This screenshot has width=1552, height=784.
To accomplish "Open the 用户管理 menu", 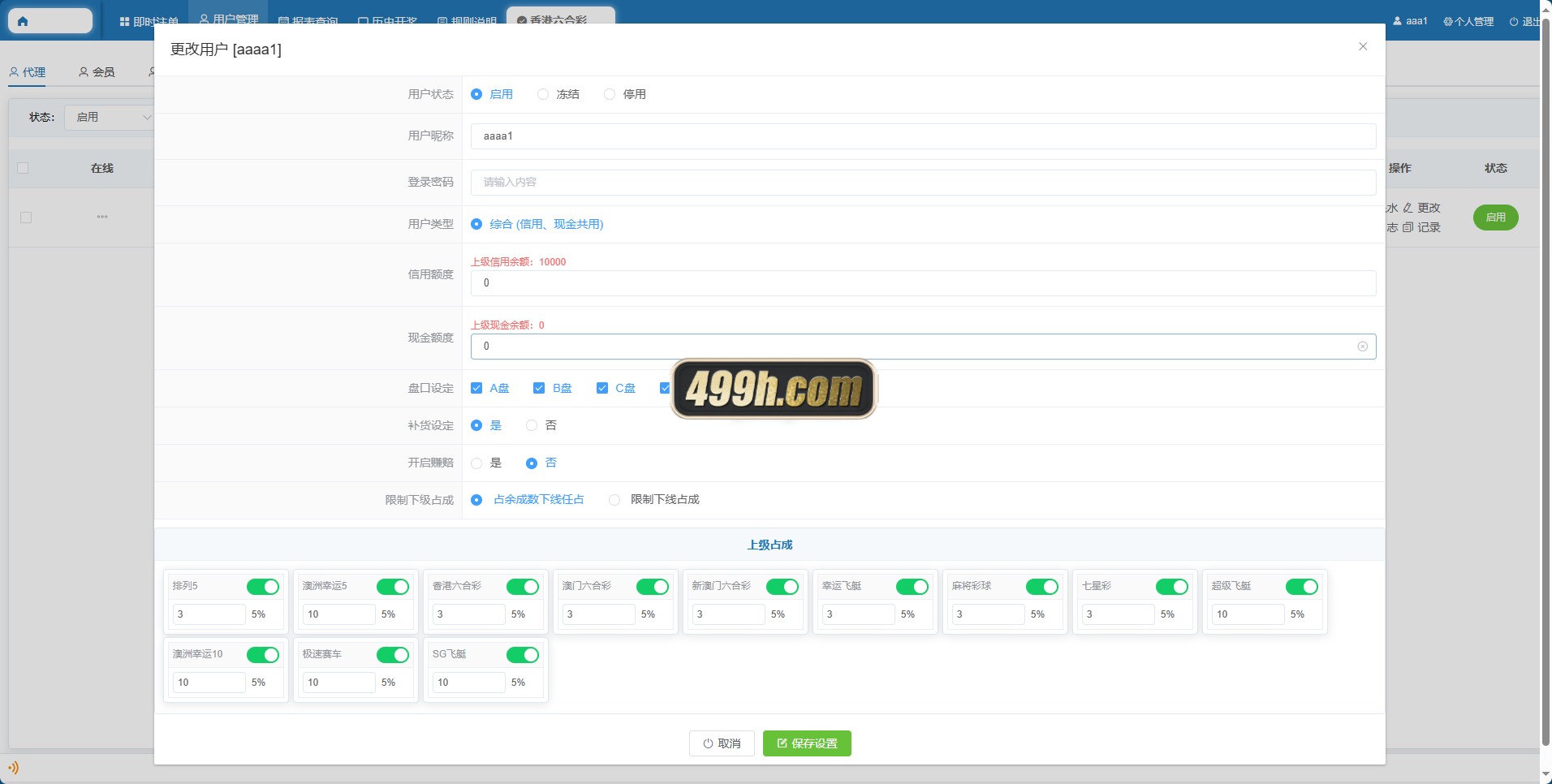I will click(x=229, y=19).
